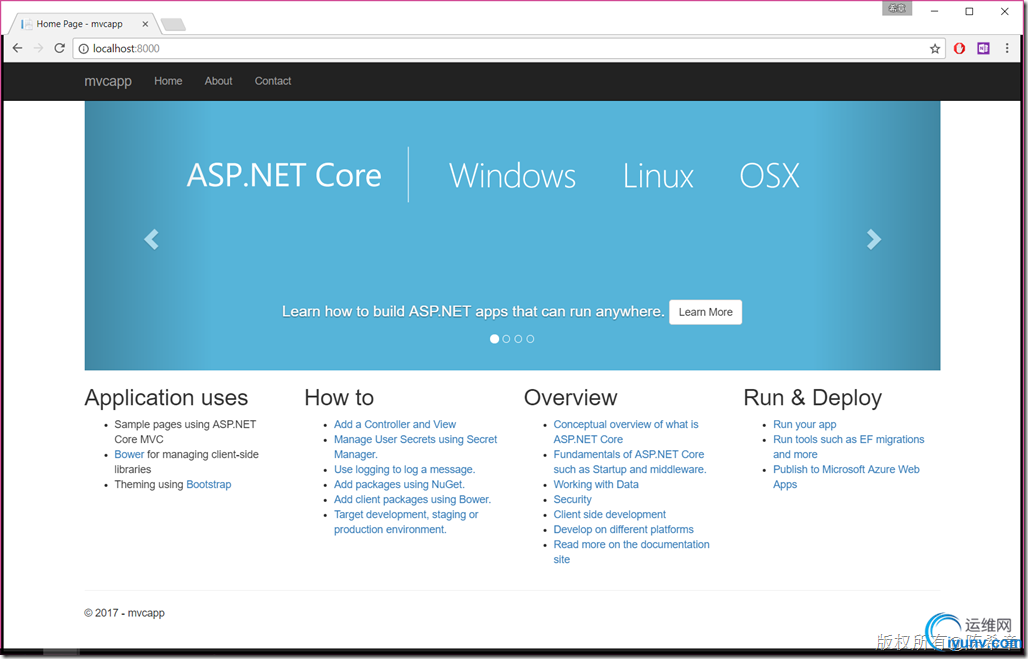This screenshot has width=1028, height=659.
Task: Click the How to heading
Action: point(339,397)
